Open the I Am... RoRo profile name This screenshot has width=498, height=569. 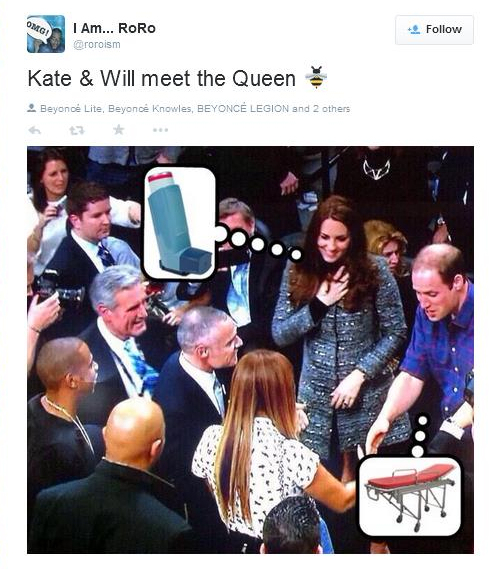[114, 28]
